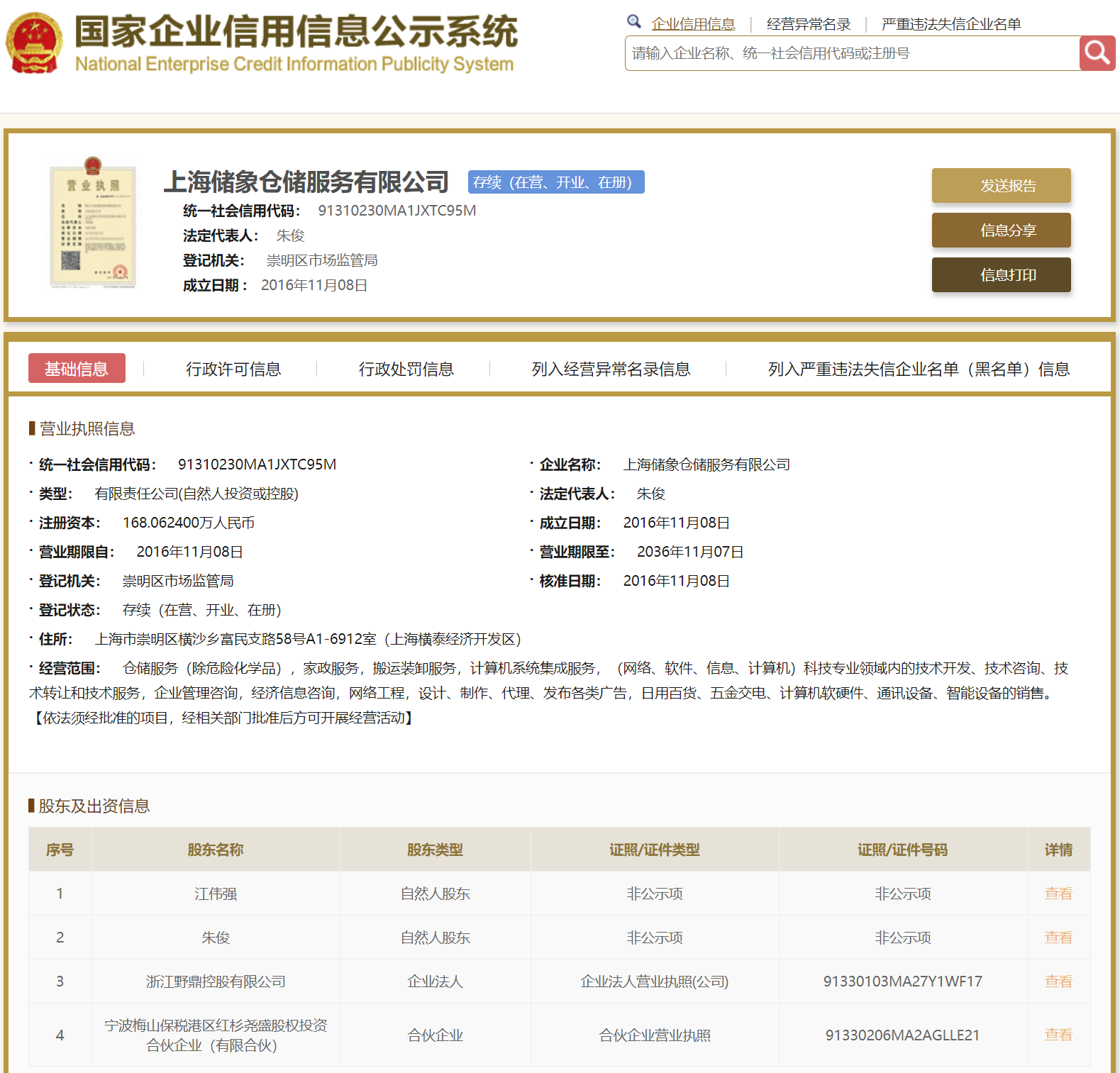Open the 列入严重违法失信企业名单 blacklist tab
This screenshot has width=1120, height=1073.
(x=919, y=369)
